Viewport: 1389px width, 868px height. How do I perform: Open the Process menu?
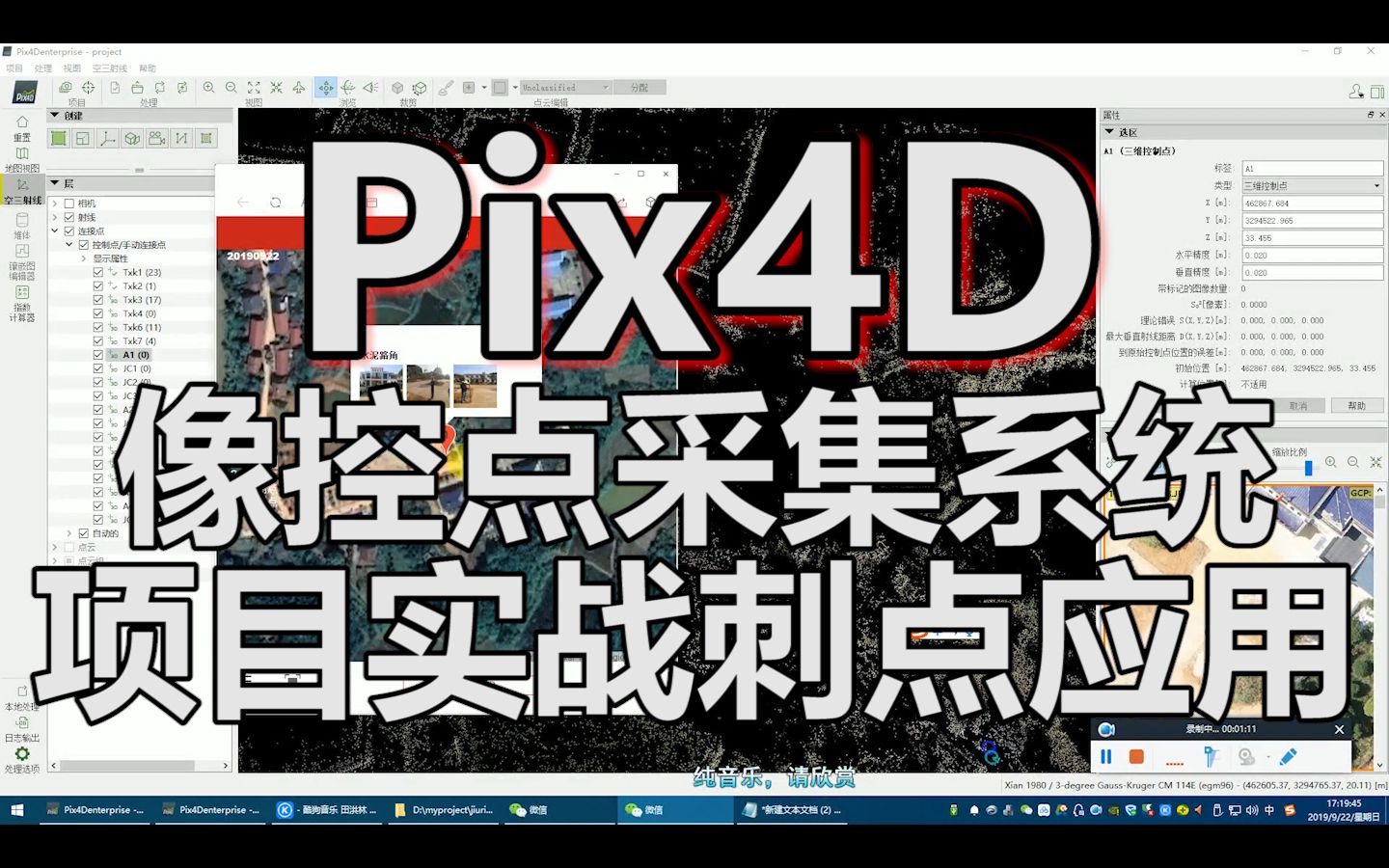pyautogui.click(x=43, y=68)
